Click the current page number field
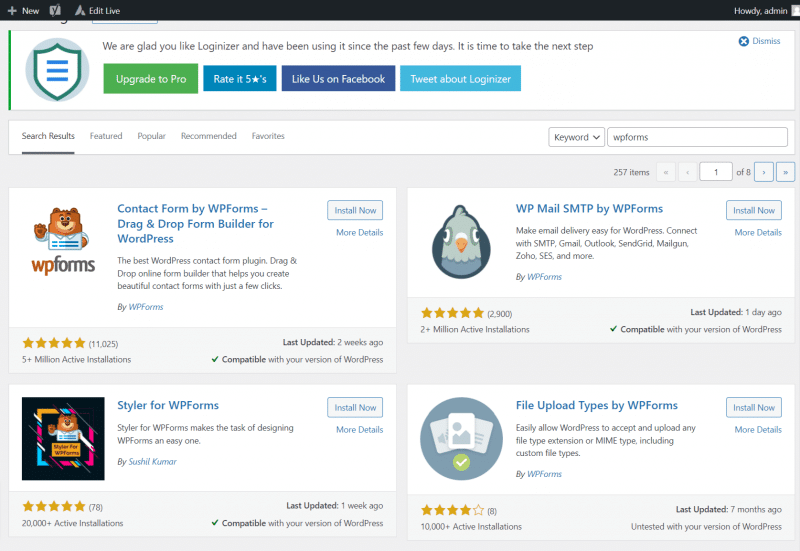This screenshot has height=551, width=800. point(716,172)
